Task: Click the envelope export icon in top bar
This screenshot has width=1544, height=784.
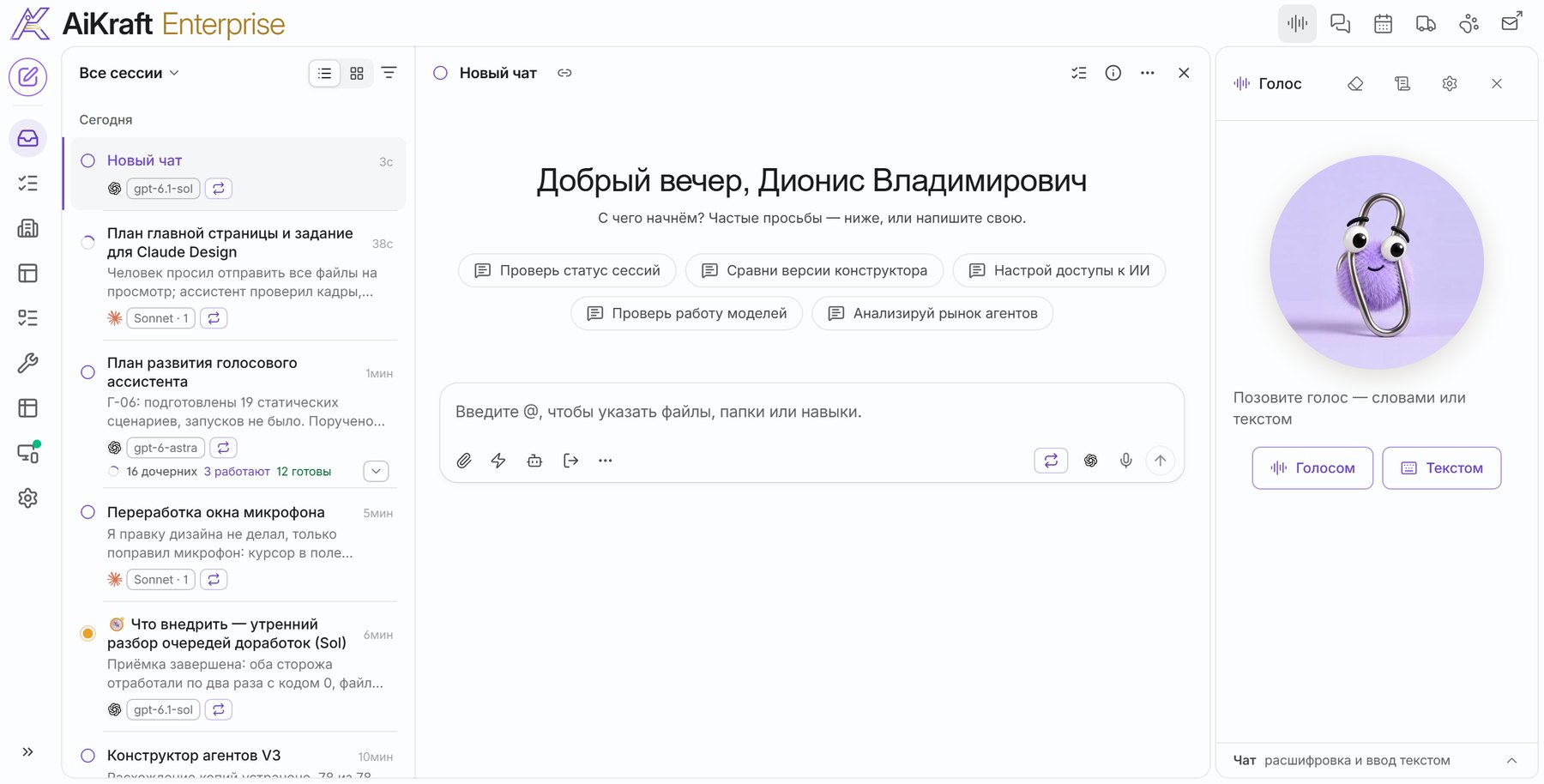Action: (x=1511, y=22)
